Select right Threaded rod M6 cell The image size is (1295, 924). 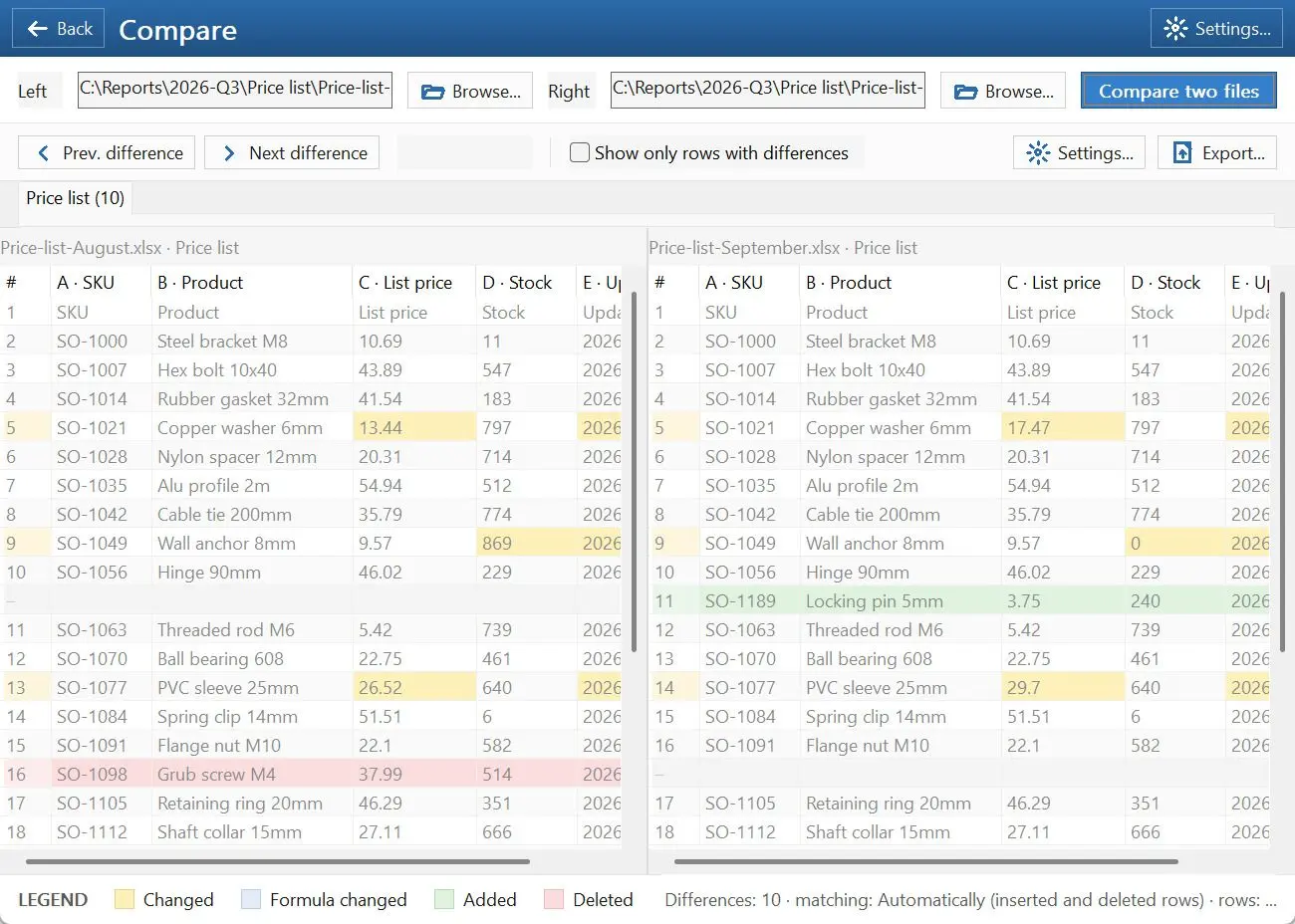coord(901,629)
